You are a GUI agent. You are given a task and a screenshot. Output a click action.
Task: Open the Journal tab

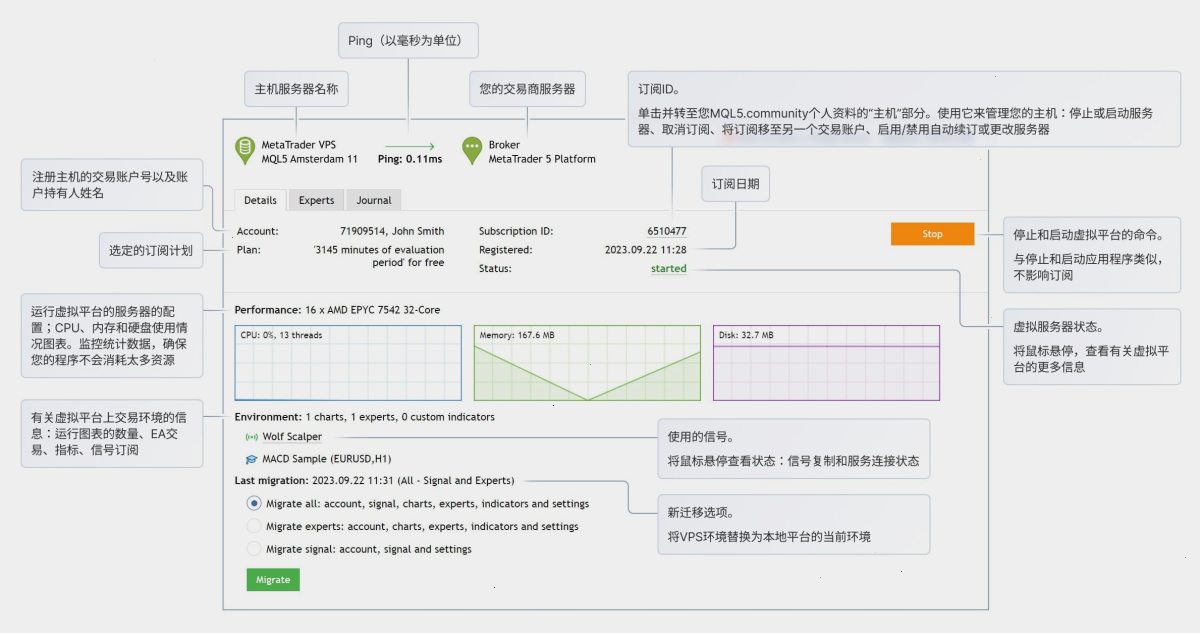[374, 200]
